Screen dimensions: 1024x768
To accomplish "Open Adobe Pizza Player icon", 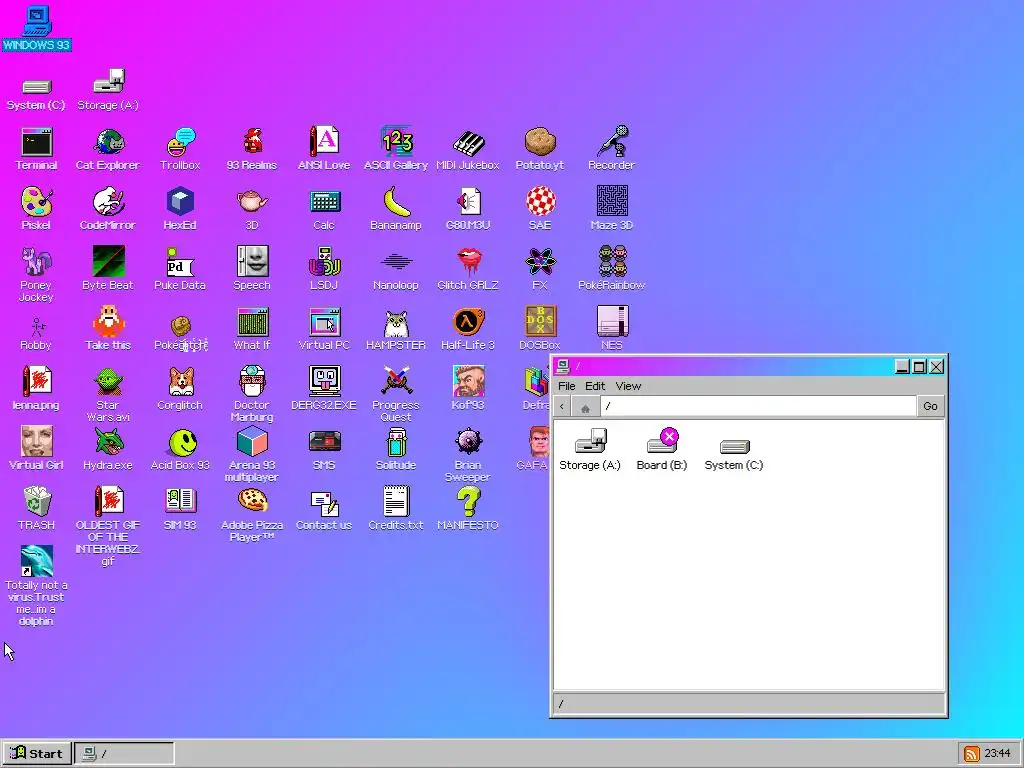I will click(252, 515).
